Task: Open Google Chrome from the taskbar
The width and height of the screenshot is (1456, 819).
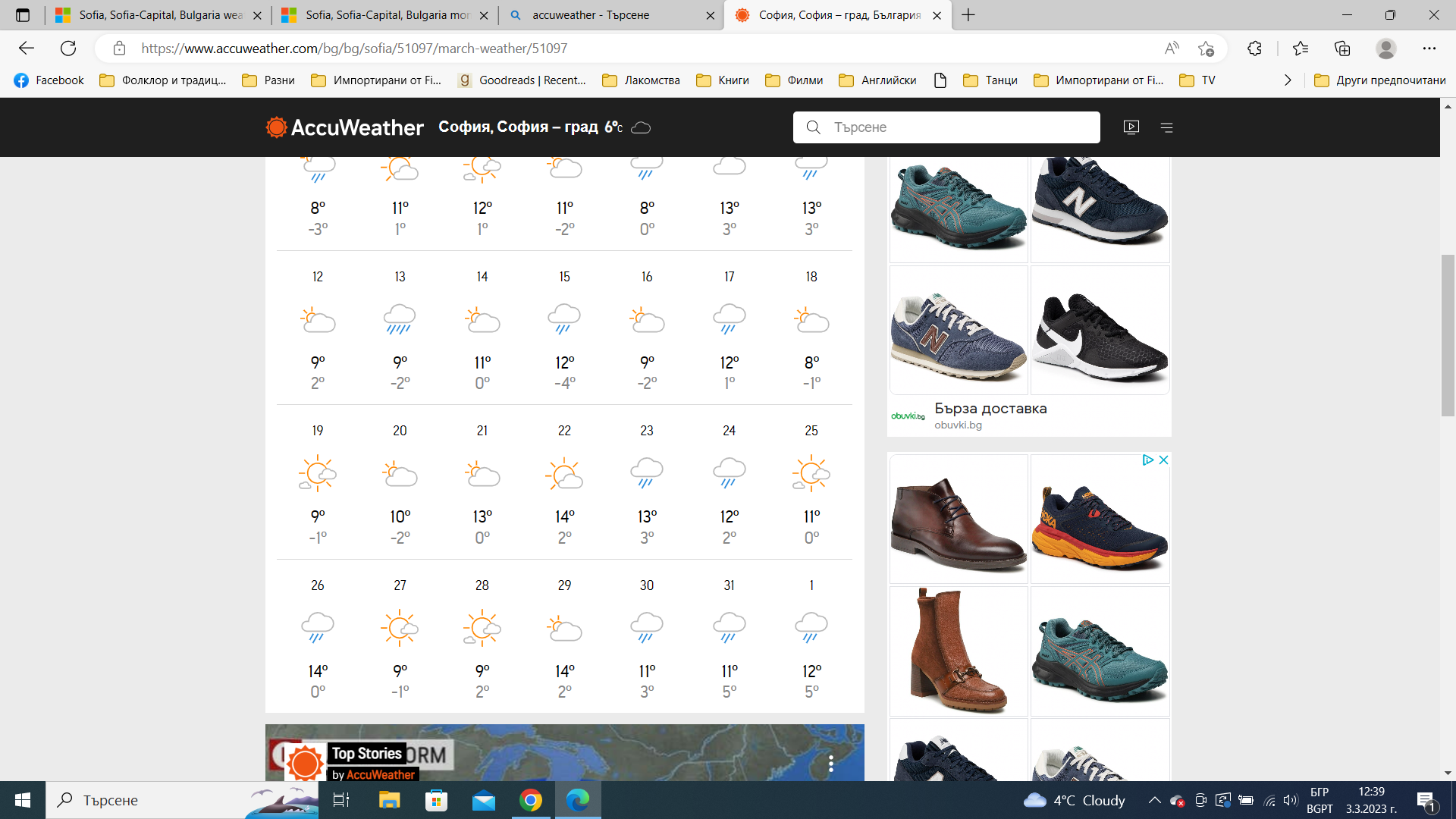Action: [x=530, y=800]
